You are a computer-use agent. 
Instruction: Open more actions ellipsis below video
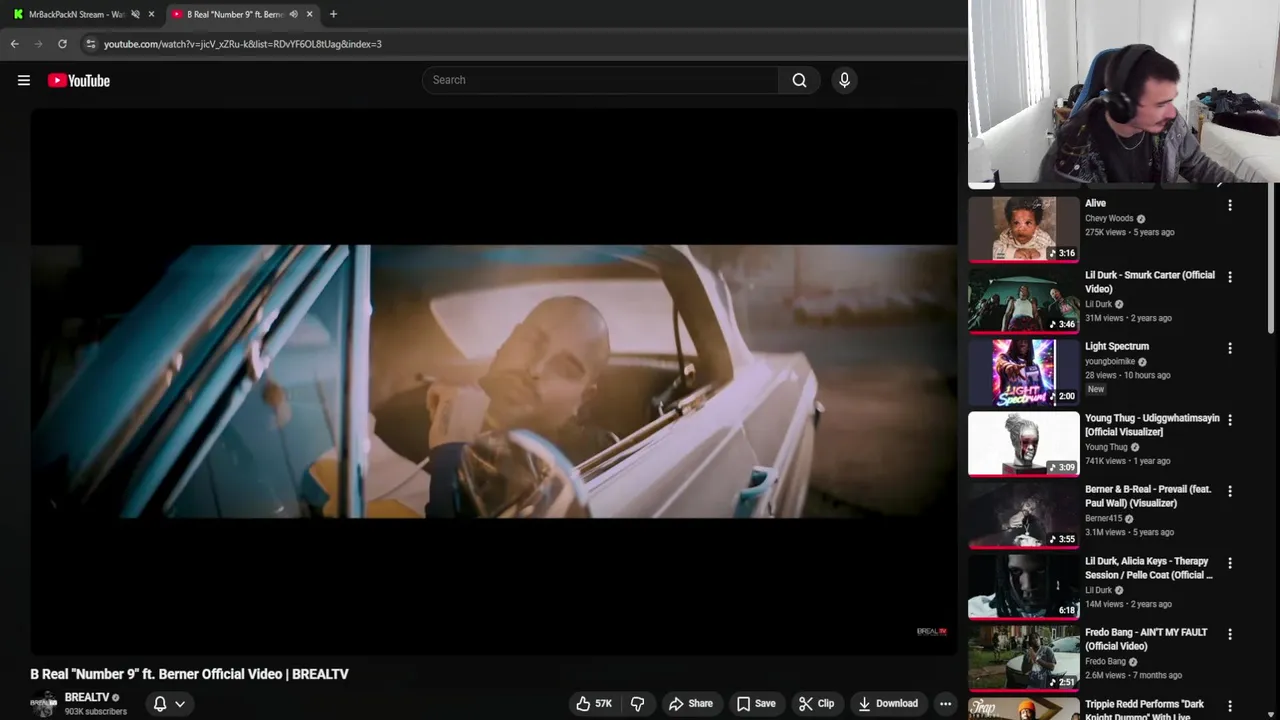945,704
